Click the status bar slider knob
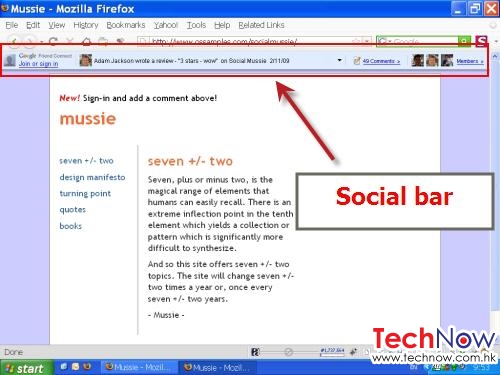The image size is (500, 375). coord(289,352)
